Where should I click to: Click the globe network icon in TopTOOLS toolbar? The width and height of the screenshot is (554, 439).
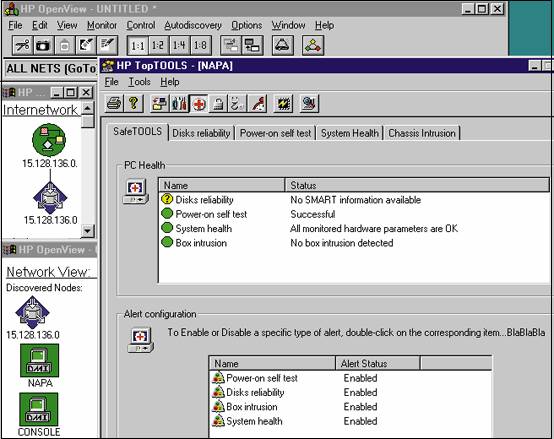(310, 104)
